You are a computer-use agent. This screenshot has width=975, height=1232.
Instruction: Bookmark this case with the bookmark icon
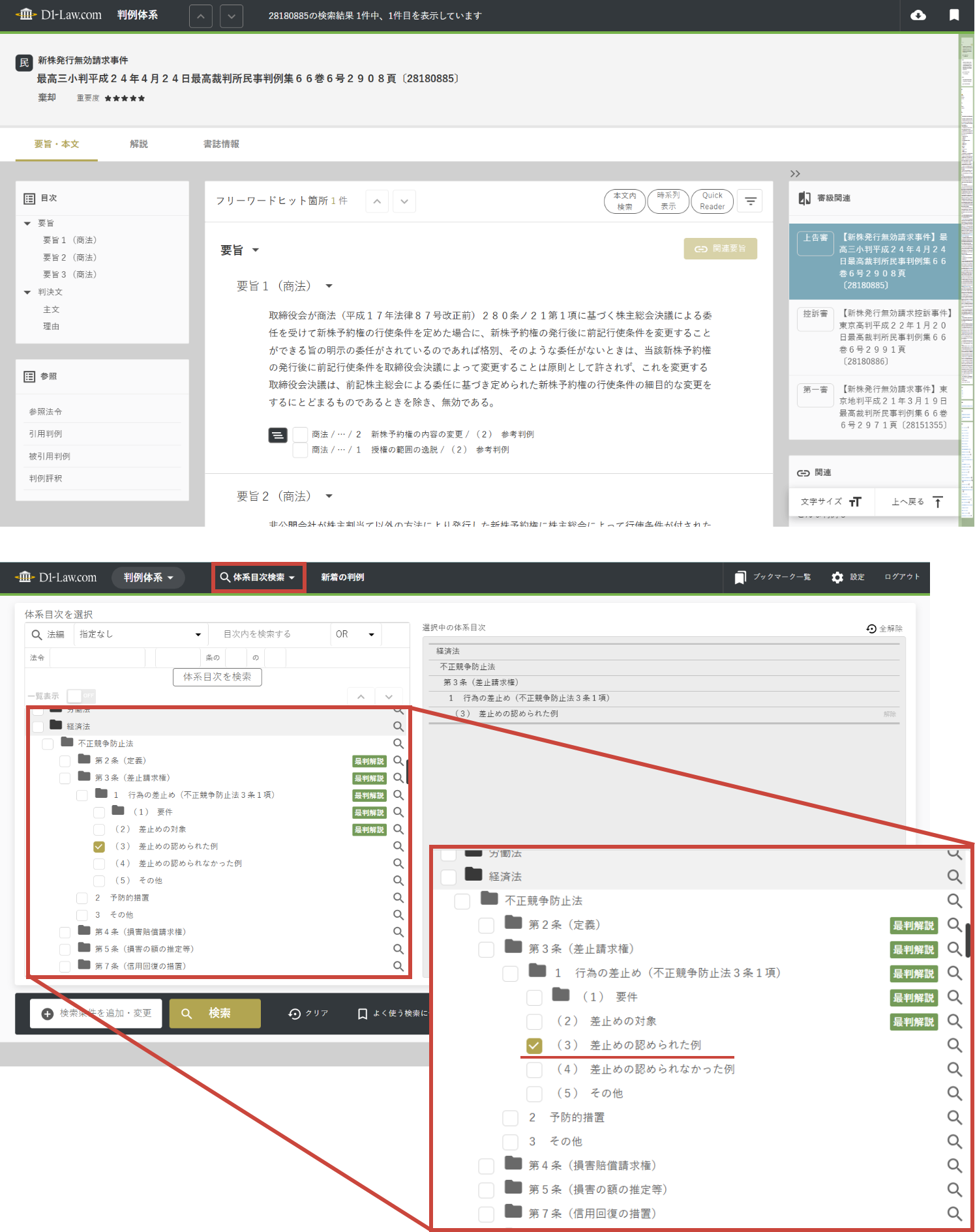[x=954, y=15]
